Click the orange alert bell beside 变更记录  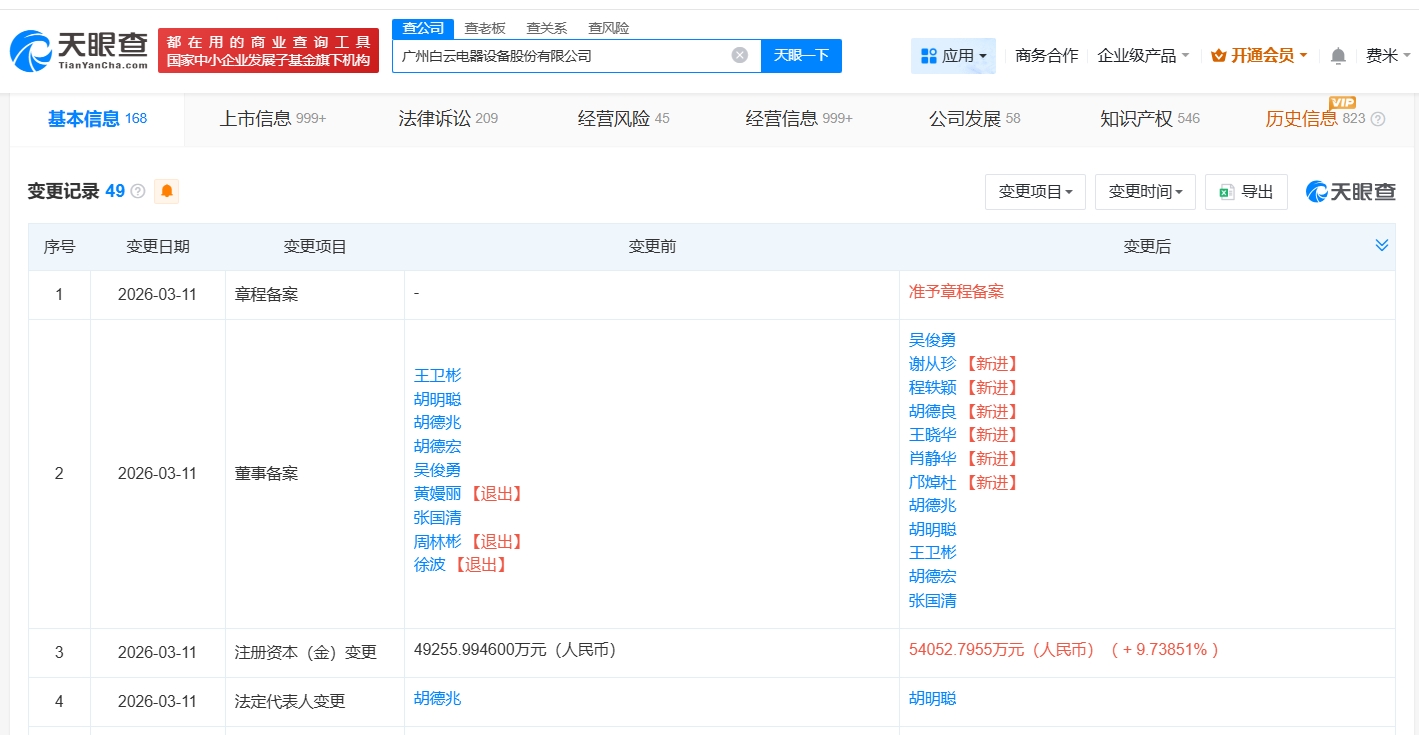(166, 191)
